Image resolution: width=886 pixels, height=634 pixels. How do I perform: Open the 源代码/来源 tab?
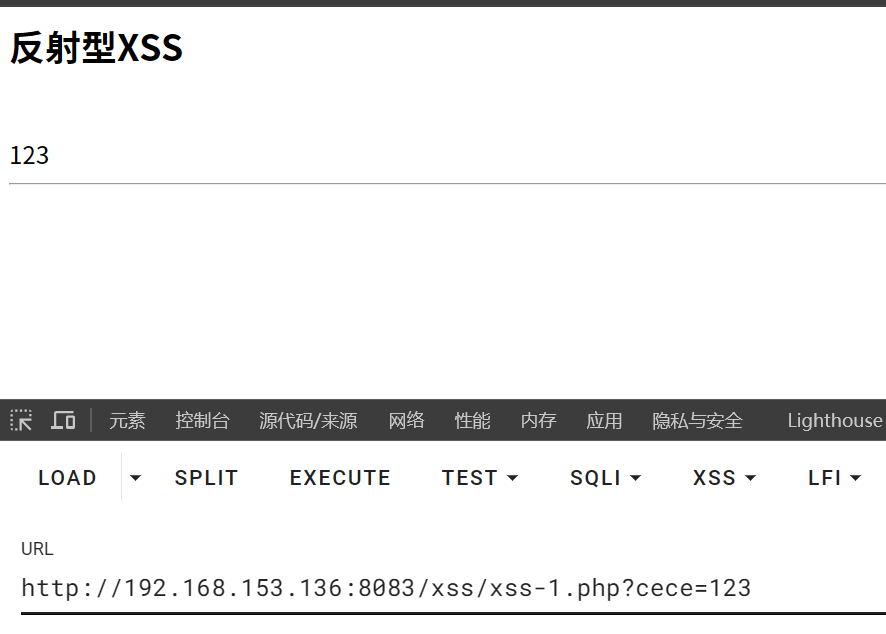click(308, 420)
